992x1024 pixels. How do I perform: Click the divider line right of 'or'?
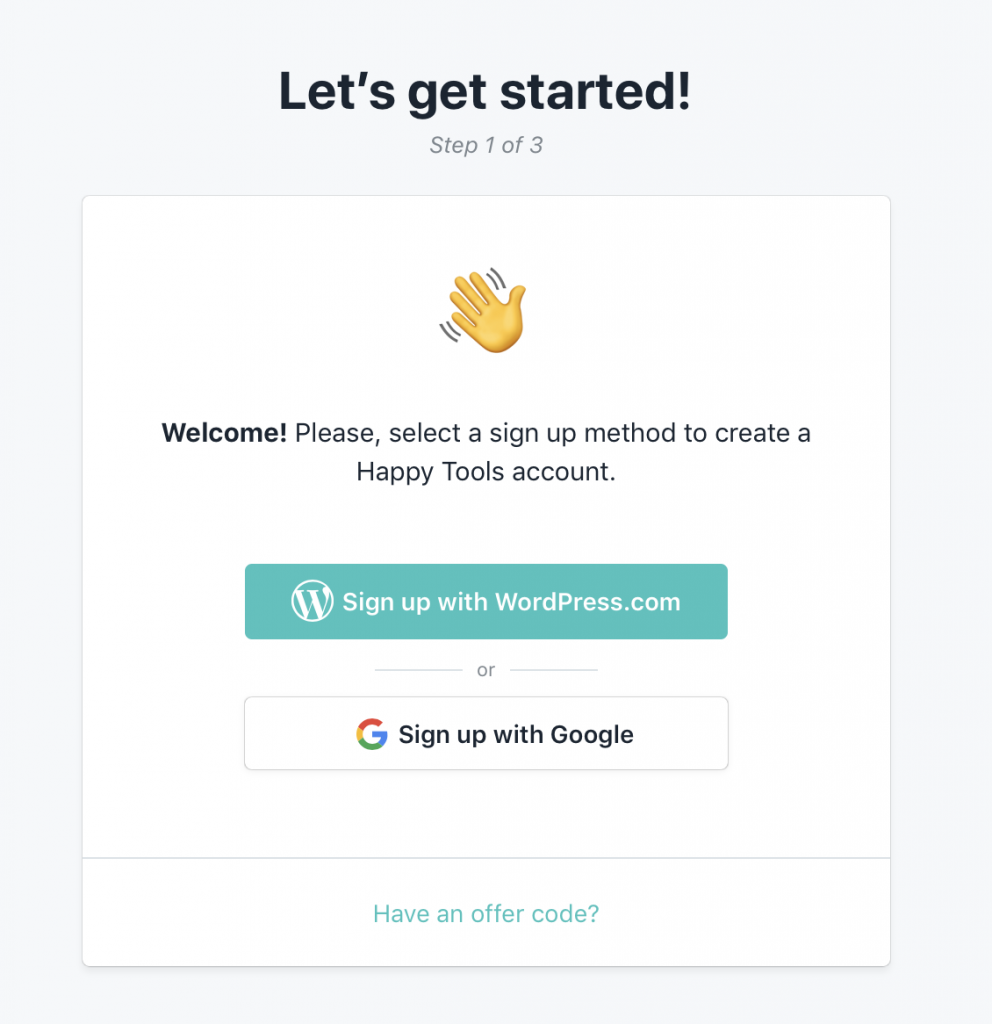(x=554, y=670)
